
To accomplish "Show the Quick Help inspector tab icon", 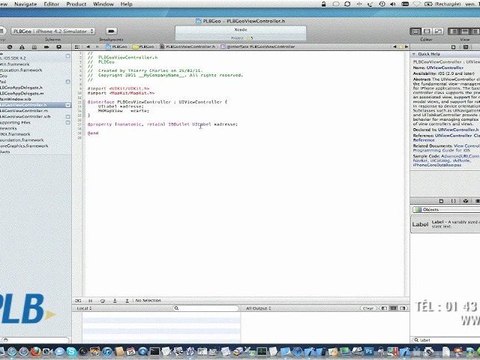I will click(x=466, y=47).
